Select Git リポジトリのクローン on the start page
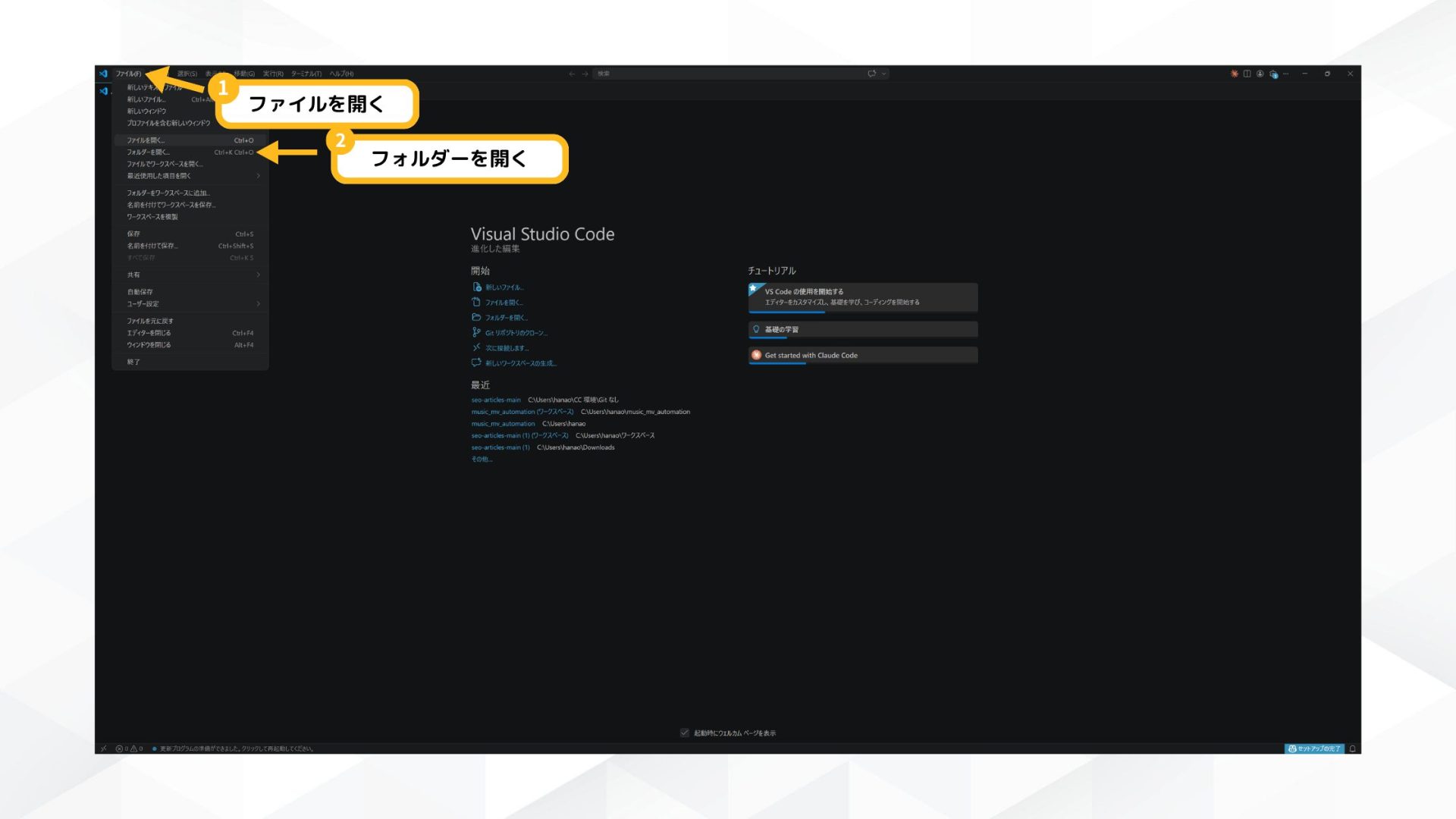 (516, 332)
